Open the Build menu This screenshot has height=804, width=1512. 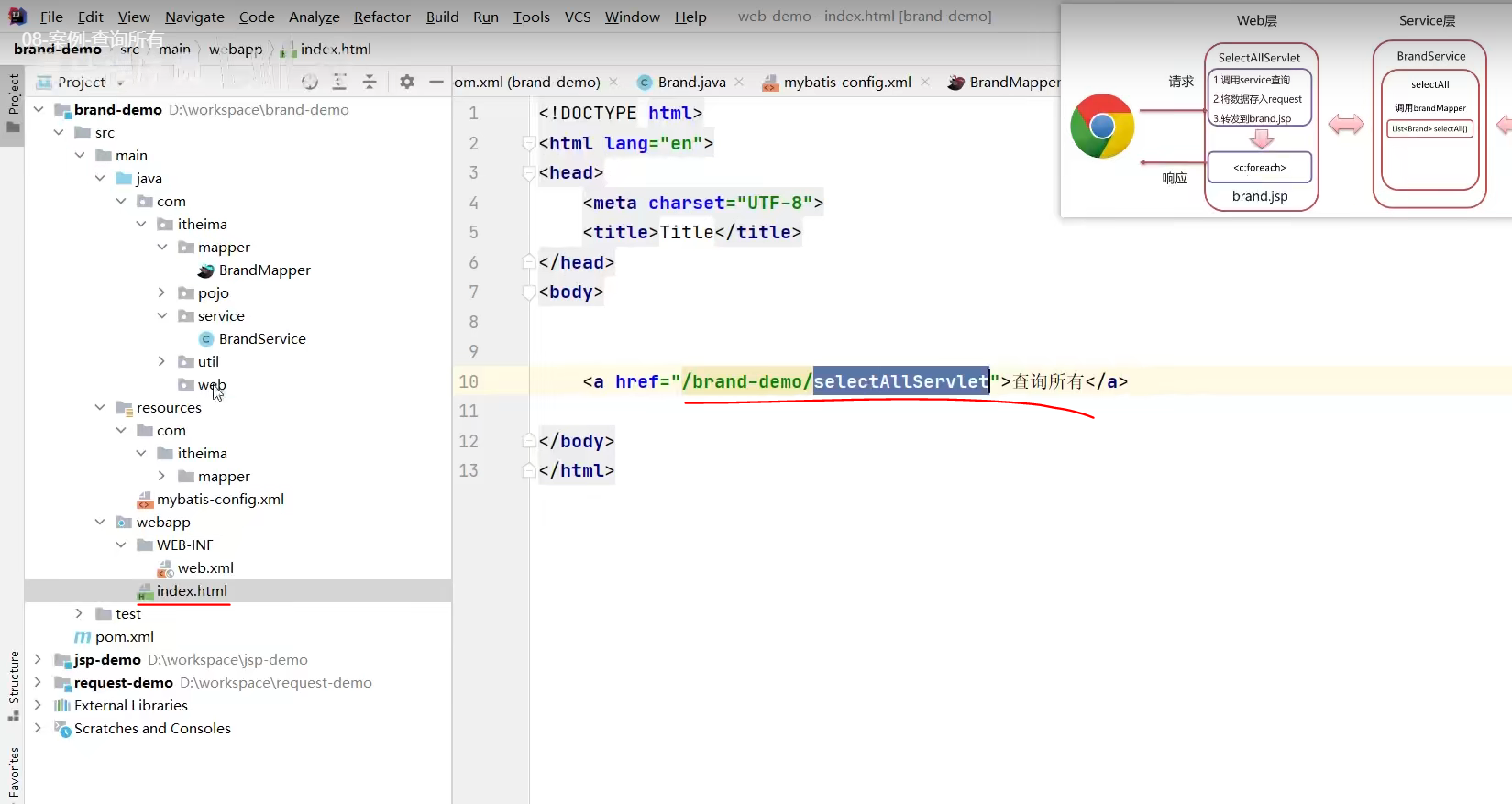click(442, 17)
